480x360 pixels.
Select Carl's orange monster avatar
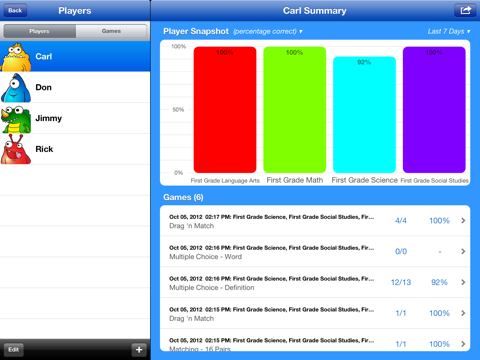point(16,57)
